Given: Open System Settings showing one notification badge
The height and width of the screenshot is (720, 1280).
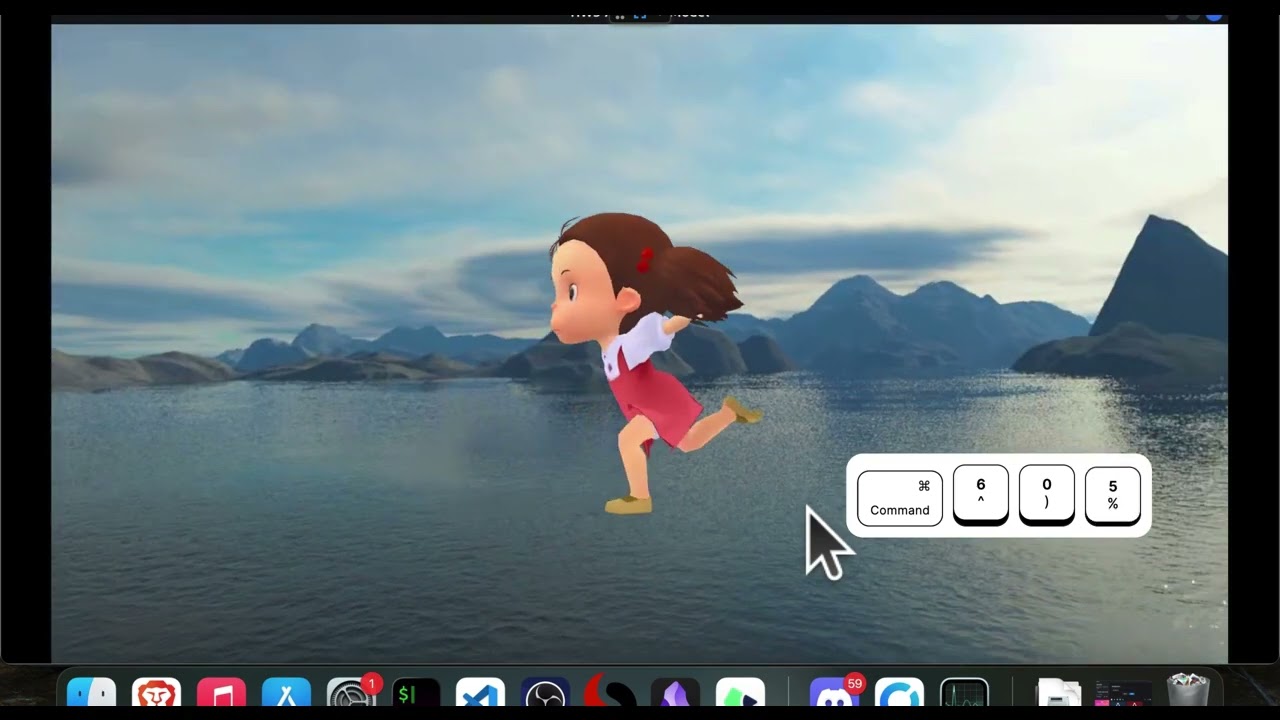Looking at the screenshot, I should 352,692.
